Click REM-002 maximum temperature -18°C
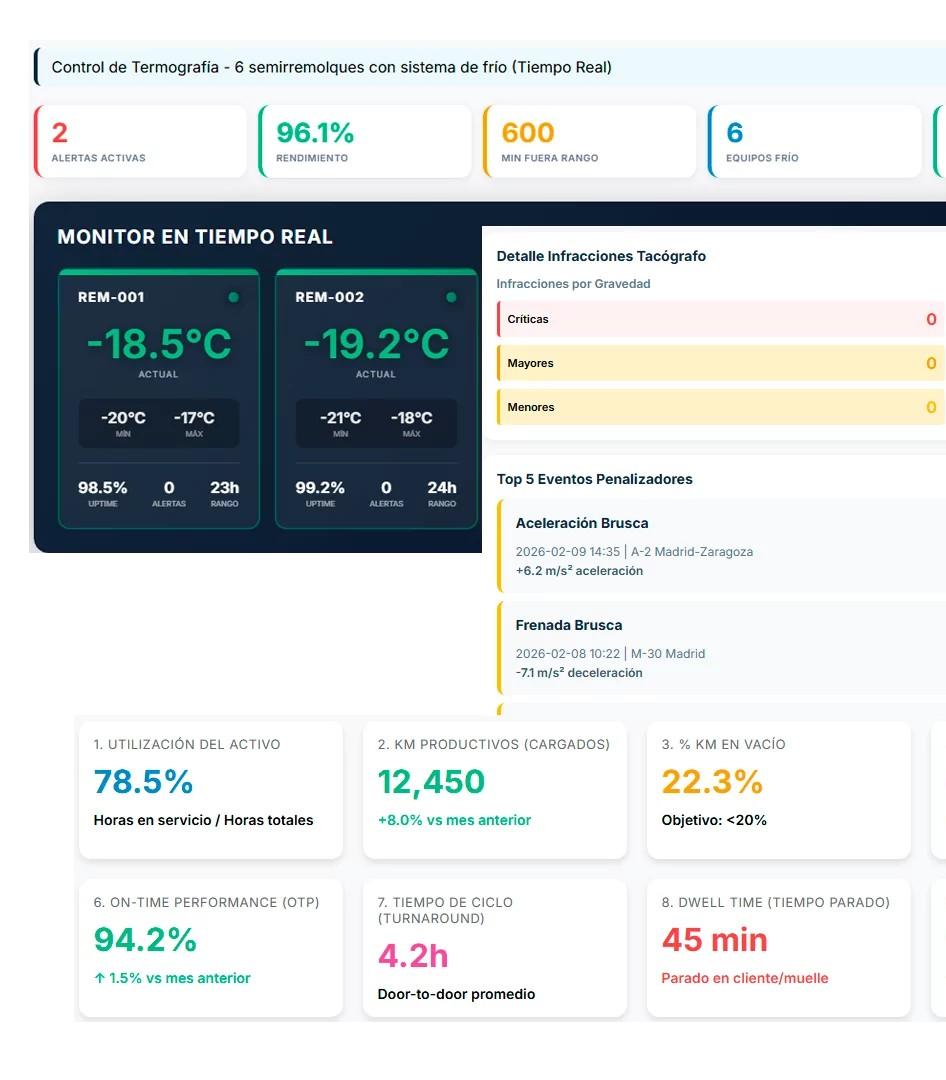The image size is (946, 1080). 411,418
